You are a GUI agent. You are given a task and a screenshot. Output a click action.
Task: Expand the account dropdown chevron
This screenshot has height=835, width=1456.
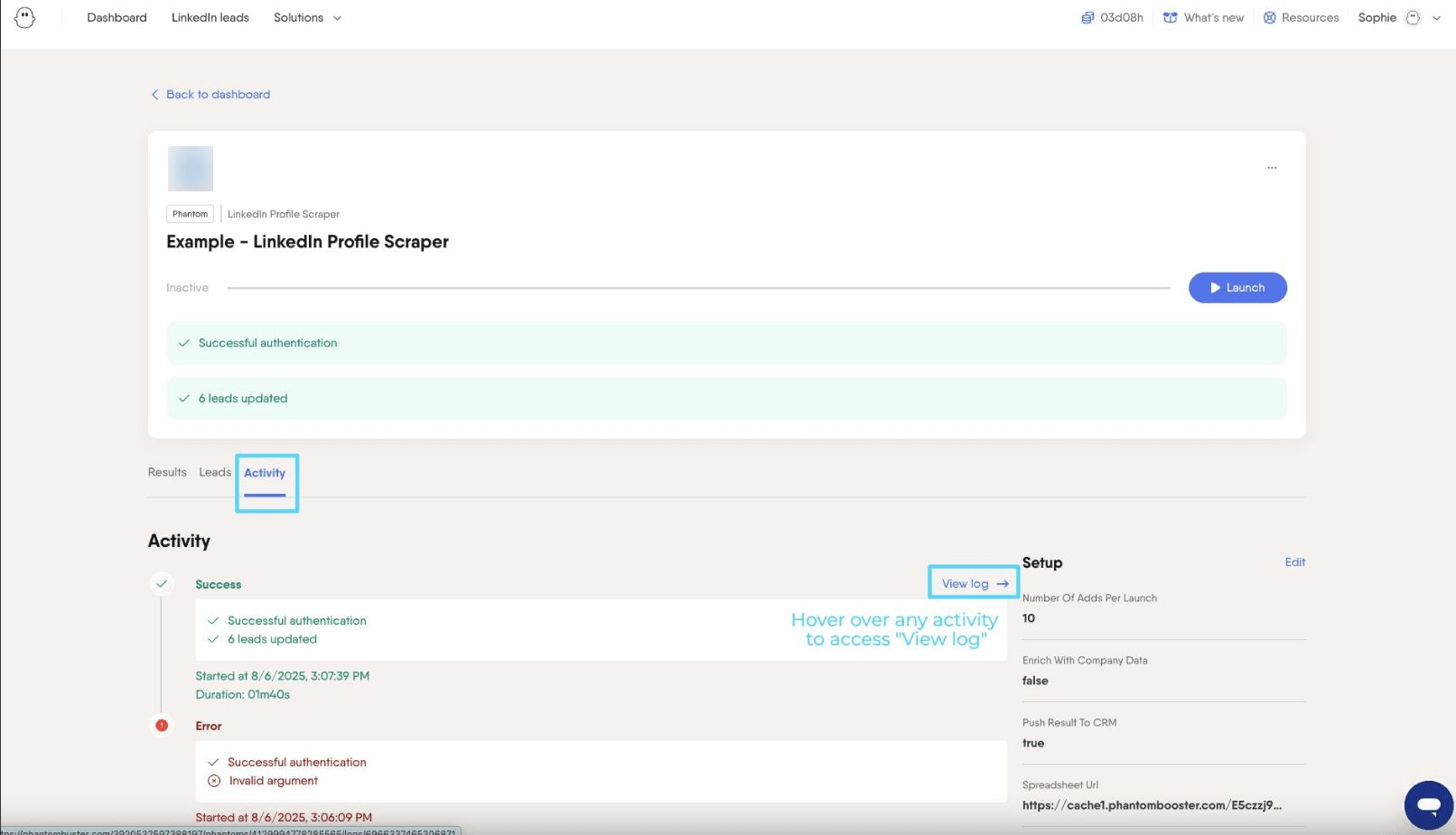[1436, 18]
